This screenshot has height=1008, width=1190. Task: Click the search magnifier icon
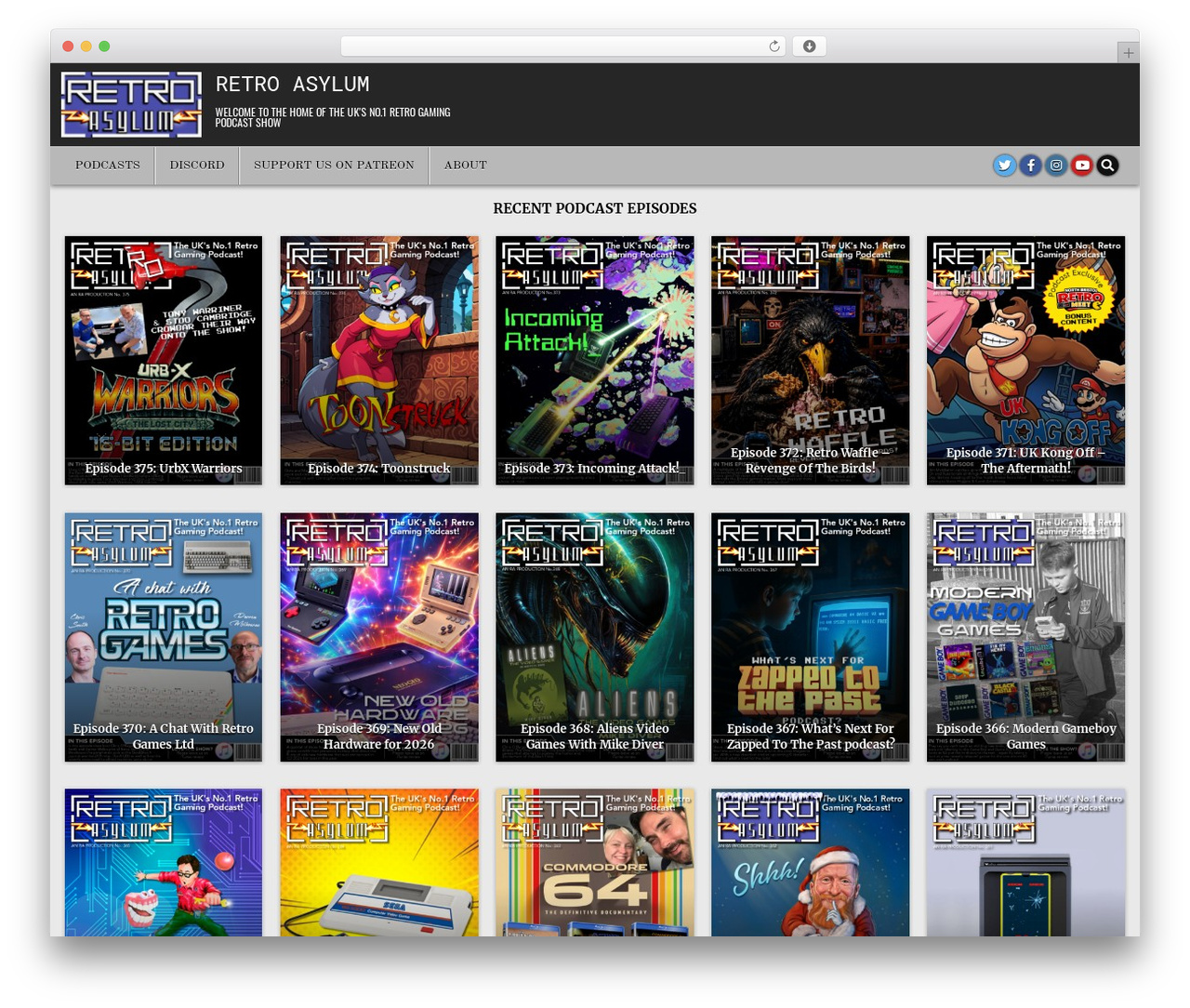(x=1107, y=166)
